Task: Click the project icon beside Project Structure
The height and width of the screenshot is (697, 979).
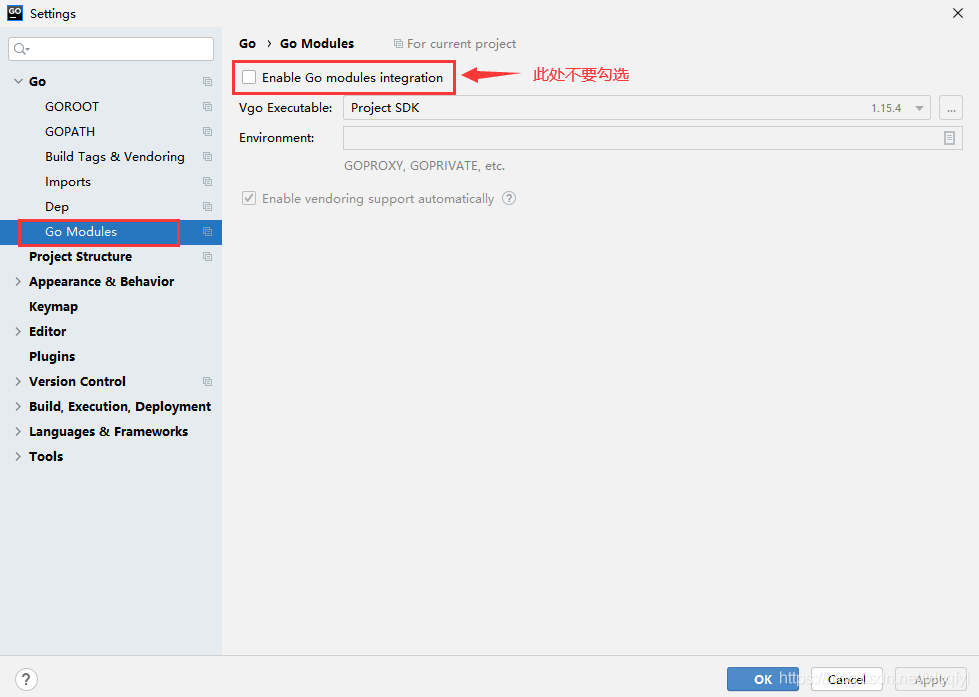Action: pyautogui.click(x=207, y=257)
